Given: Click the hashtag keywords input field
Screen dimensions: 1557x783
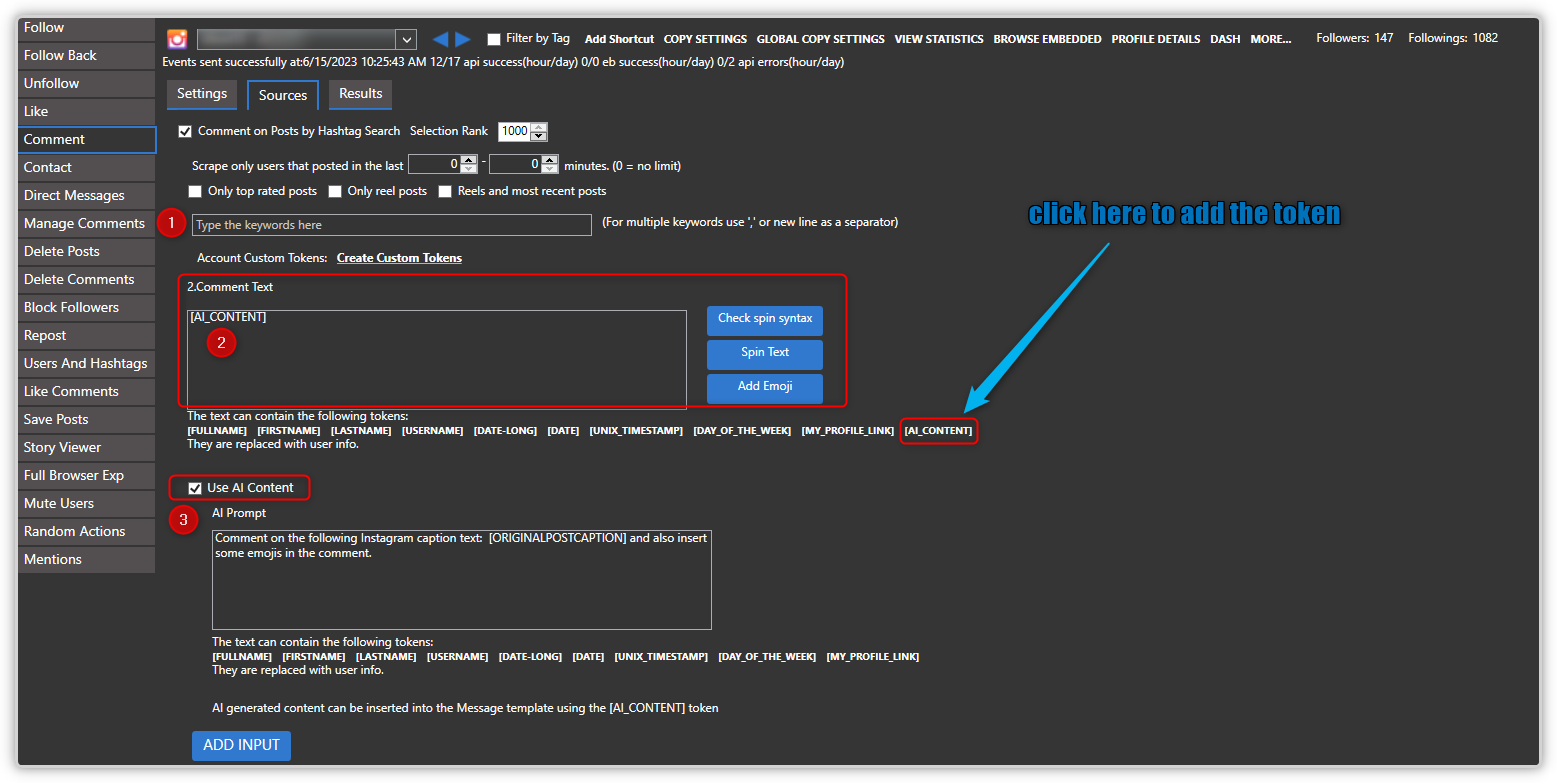Looking at the screenshot, I should point(391,225).
